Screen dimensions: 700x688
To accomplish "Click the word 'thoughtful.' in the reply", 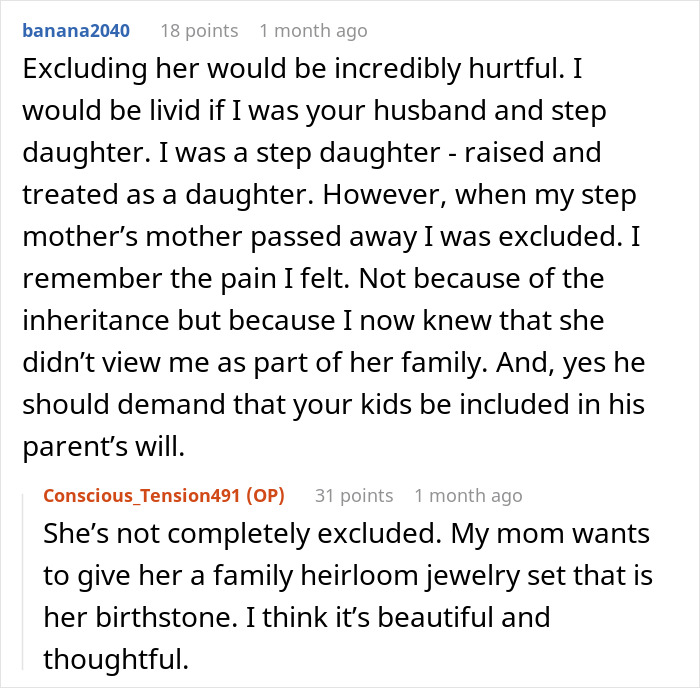I will pyautogui.click(x=116, y=658).
